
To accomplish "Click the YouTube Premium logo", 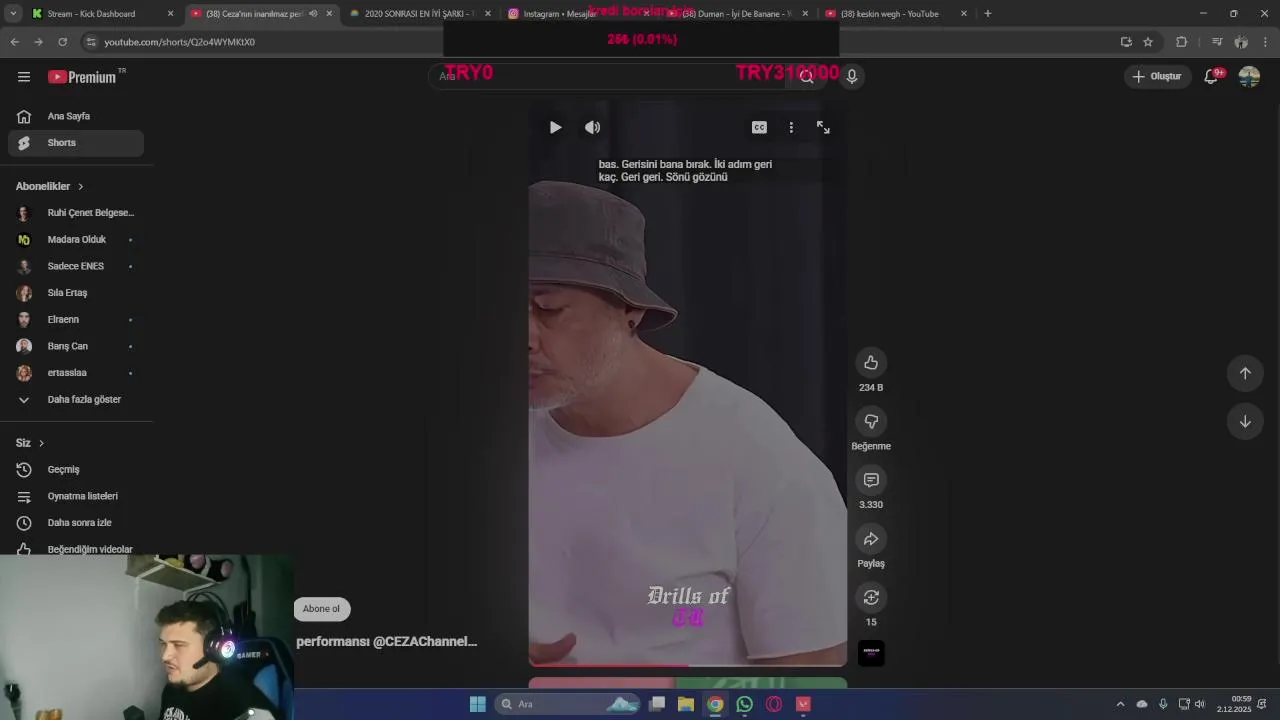I will [x=83, y=77].
